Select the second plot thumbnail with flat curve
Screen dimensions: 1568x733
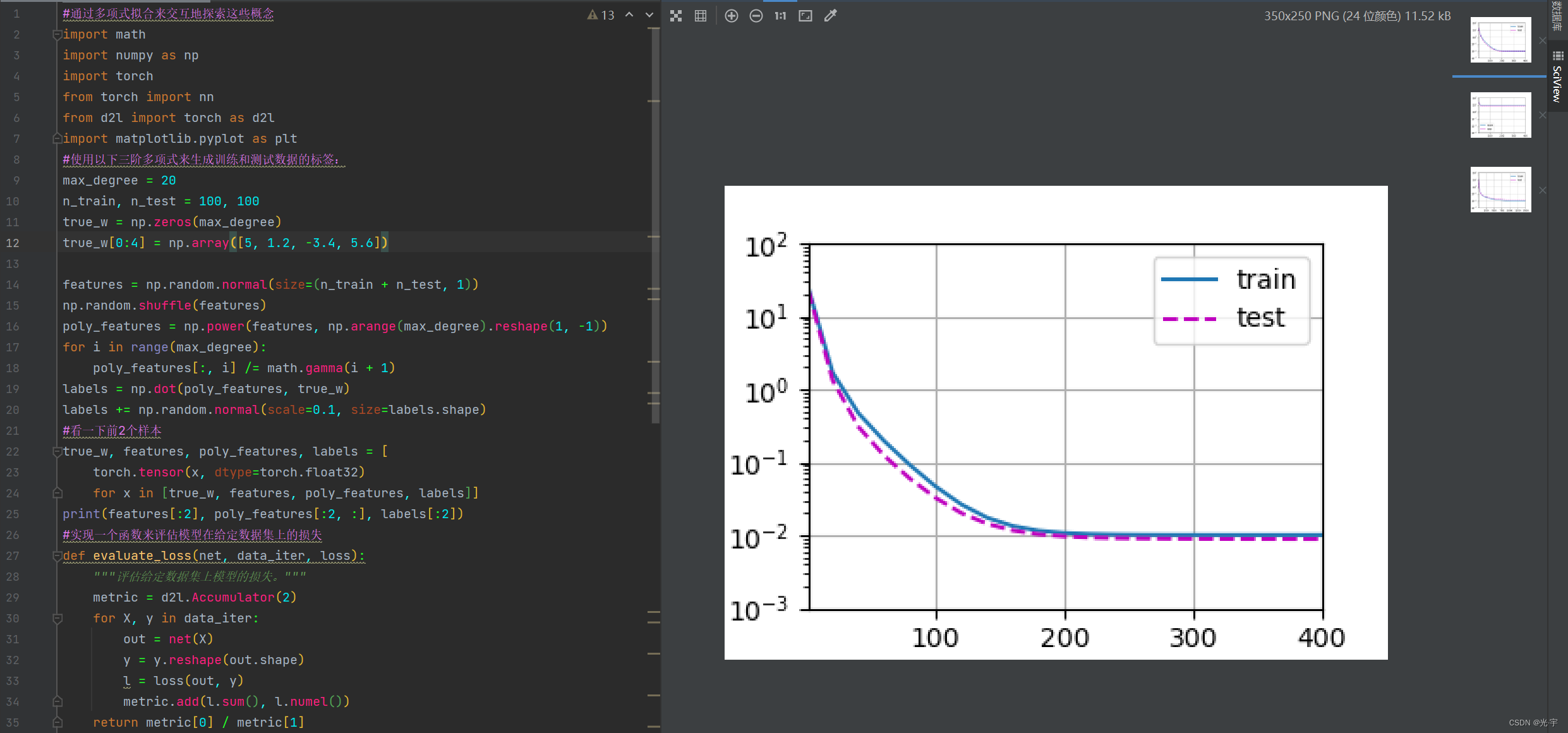(1500, 115)
